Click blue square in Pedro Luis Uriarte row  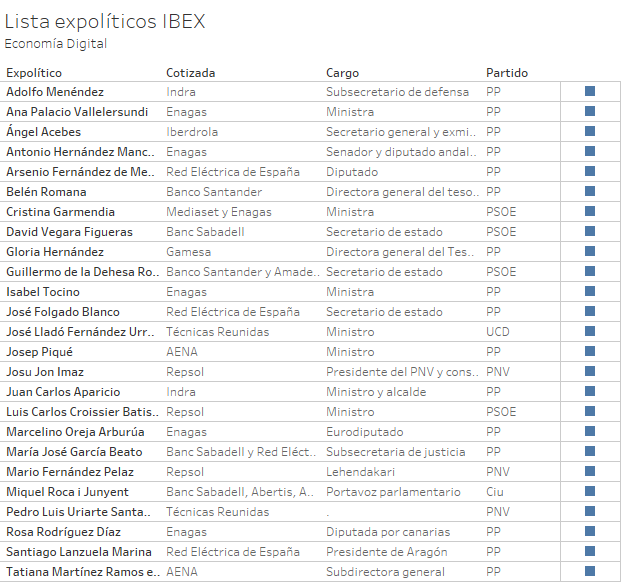(x=590, y=511)
